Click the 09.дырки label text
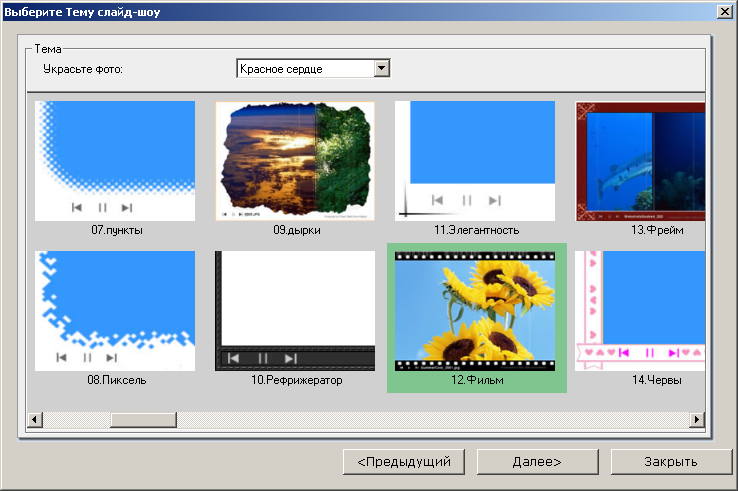Image resolution: width=738 pixels, height=491 pixels. pos(297,230)
